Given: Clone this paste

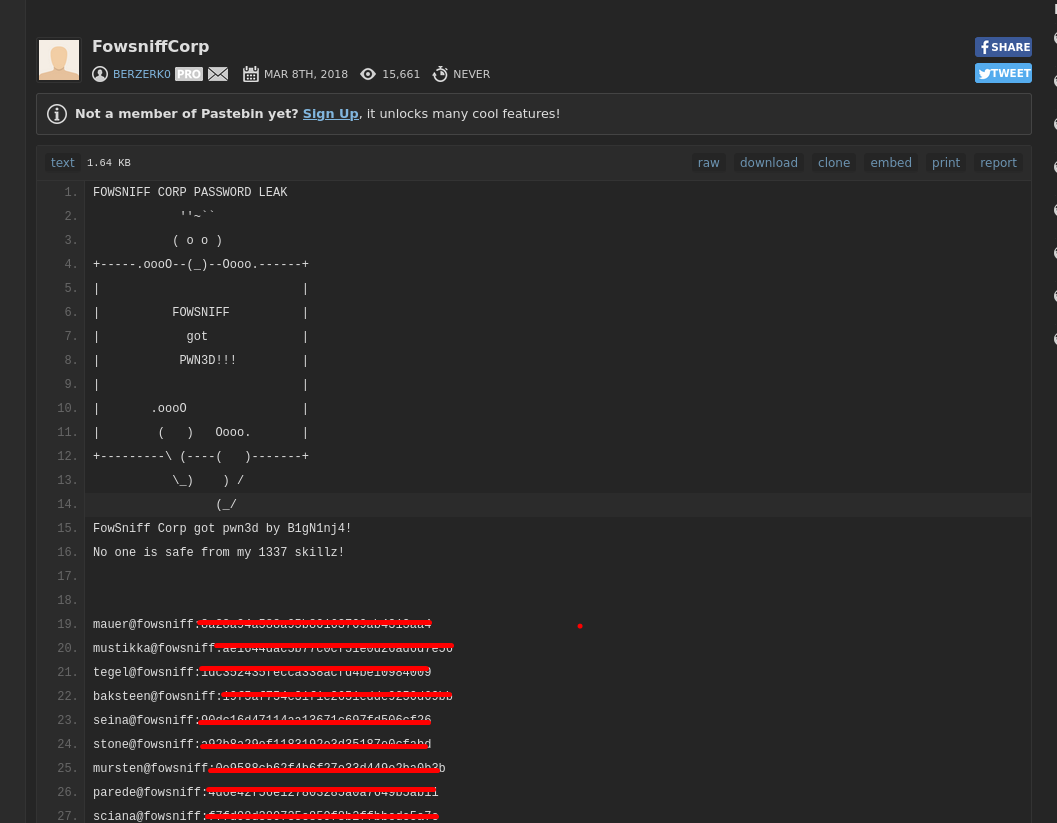Looking at the screenshot, I should click(833, 163).
